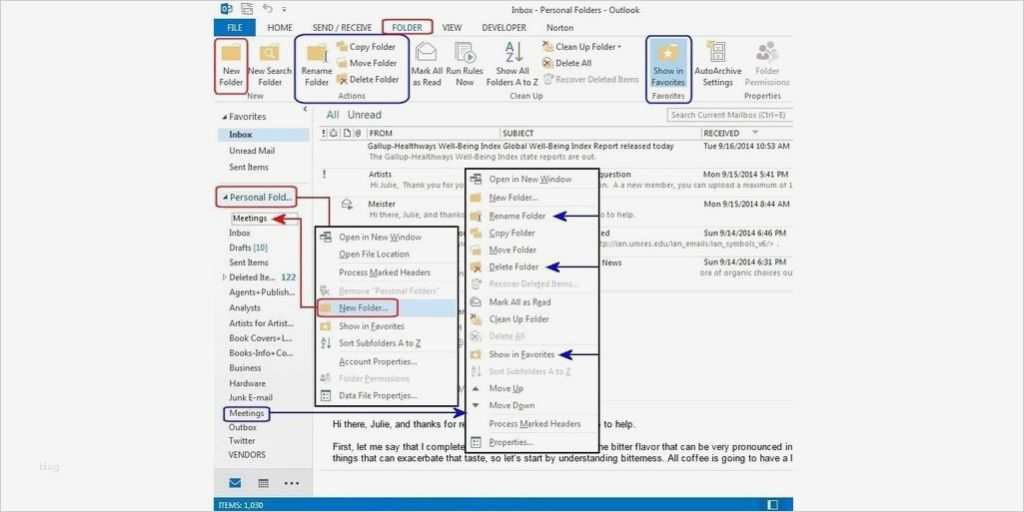Image resolution: width=1024 pixels, height=512 pixels.
Task: Open the DEVELOPER tab
Action: click(x=504, y=28)
